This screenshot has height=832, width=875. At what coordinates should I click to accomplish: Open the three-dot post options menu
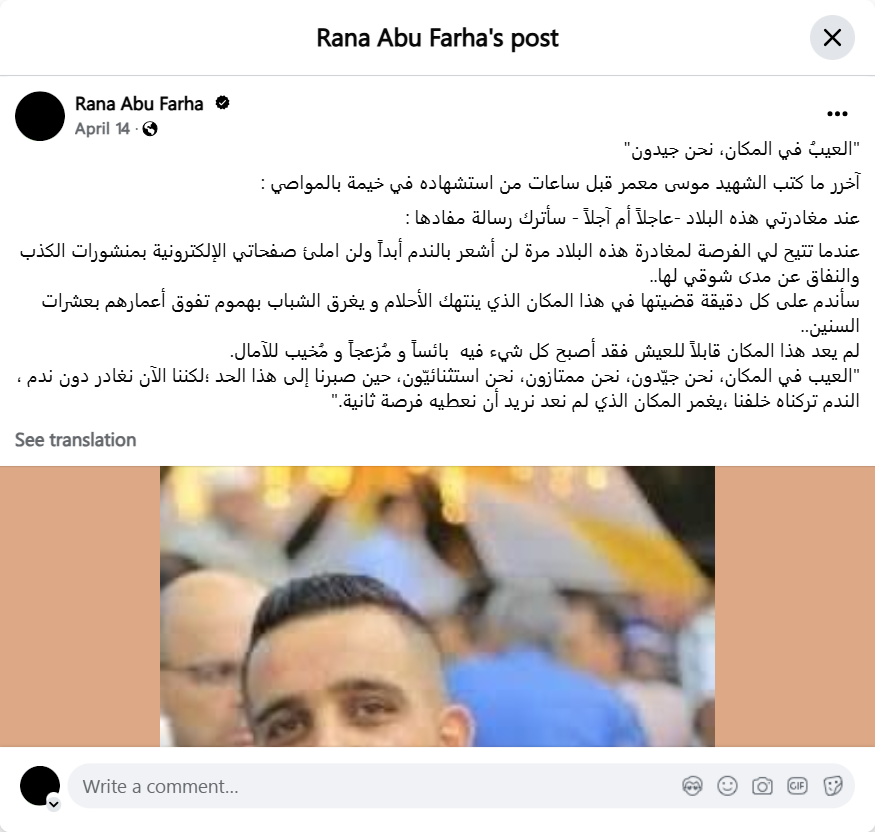tap(837, 114)
